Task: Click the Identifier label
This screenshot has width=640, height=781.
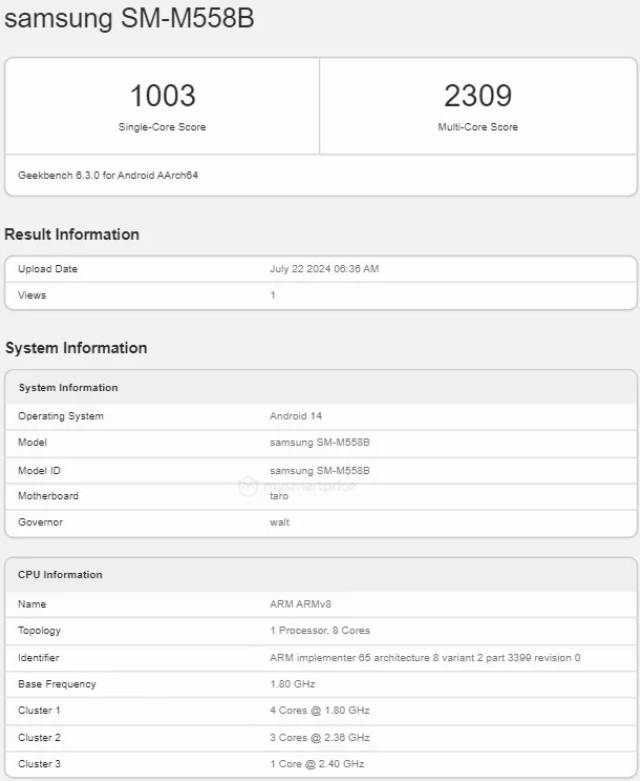Action: (x=38, y=658)
